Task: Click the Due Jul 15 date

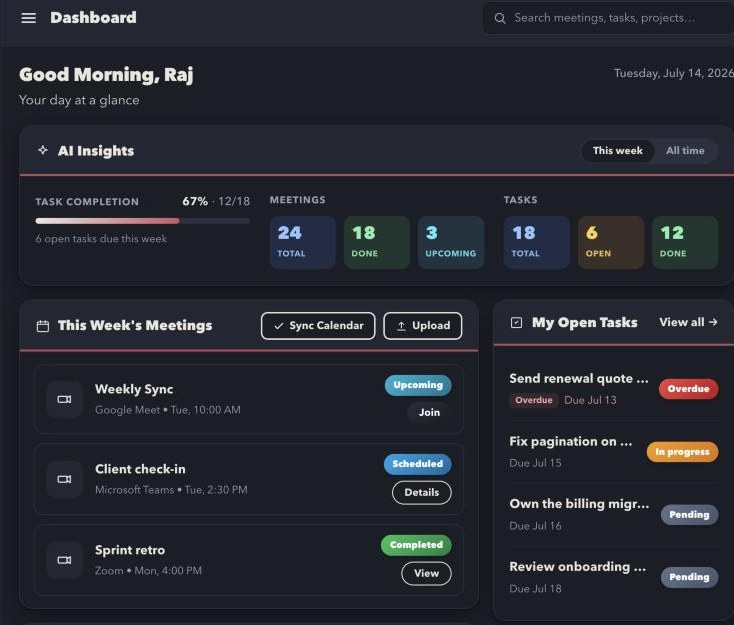Action: point(535,463)
